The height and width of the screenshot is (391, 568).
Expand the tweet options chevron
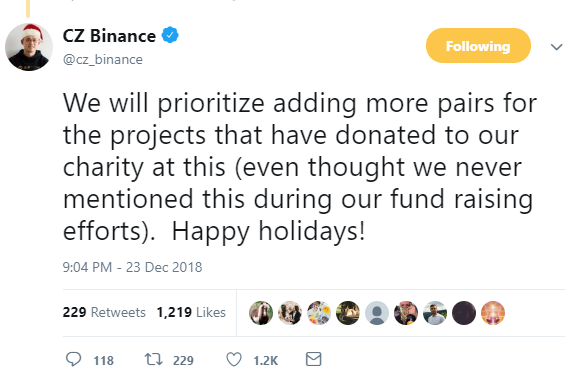point(556,46)
